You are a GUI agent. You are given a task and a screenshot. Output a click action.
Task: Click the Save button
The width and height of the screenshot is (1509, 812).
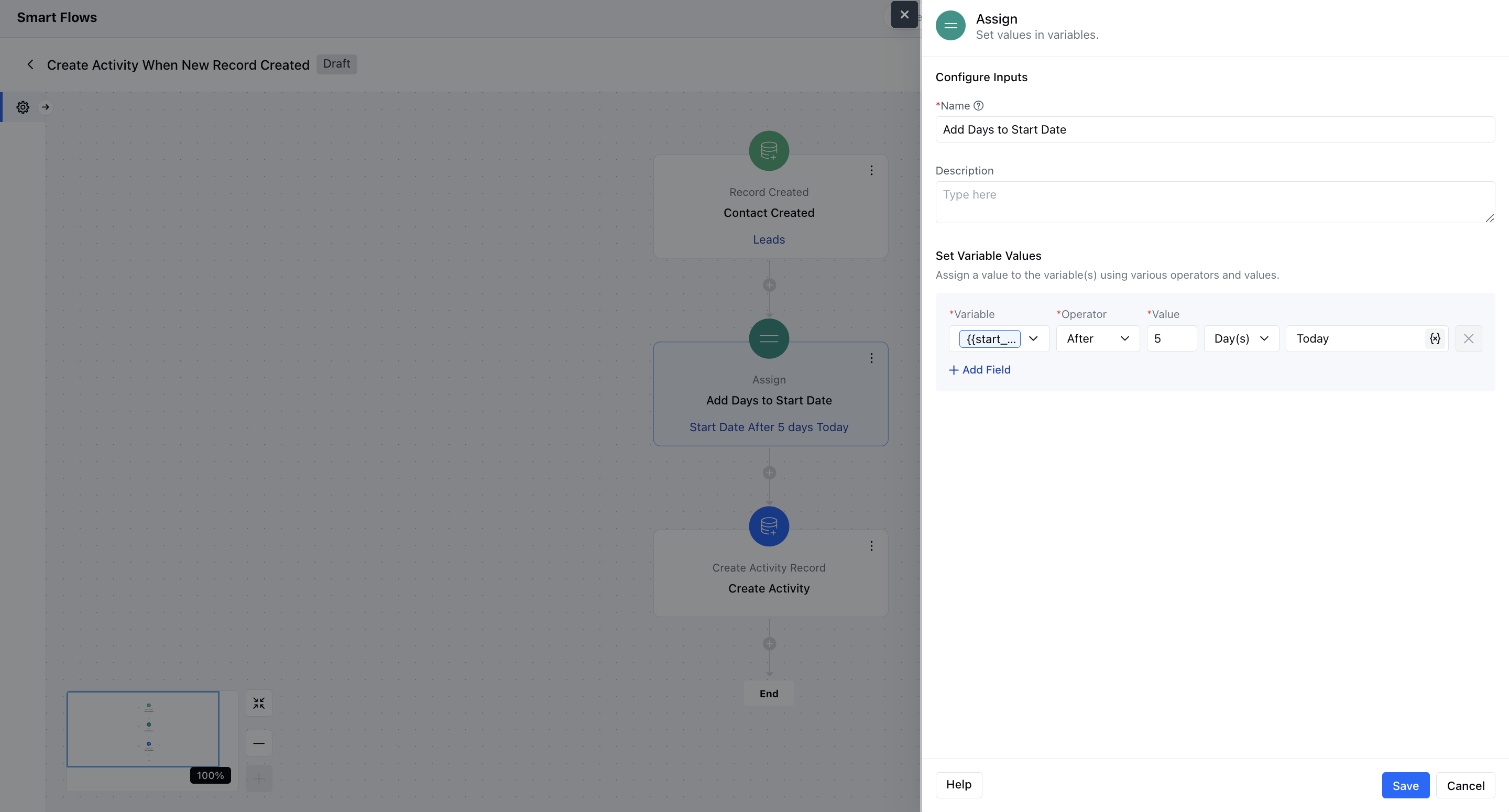pos(1405,786)
